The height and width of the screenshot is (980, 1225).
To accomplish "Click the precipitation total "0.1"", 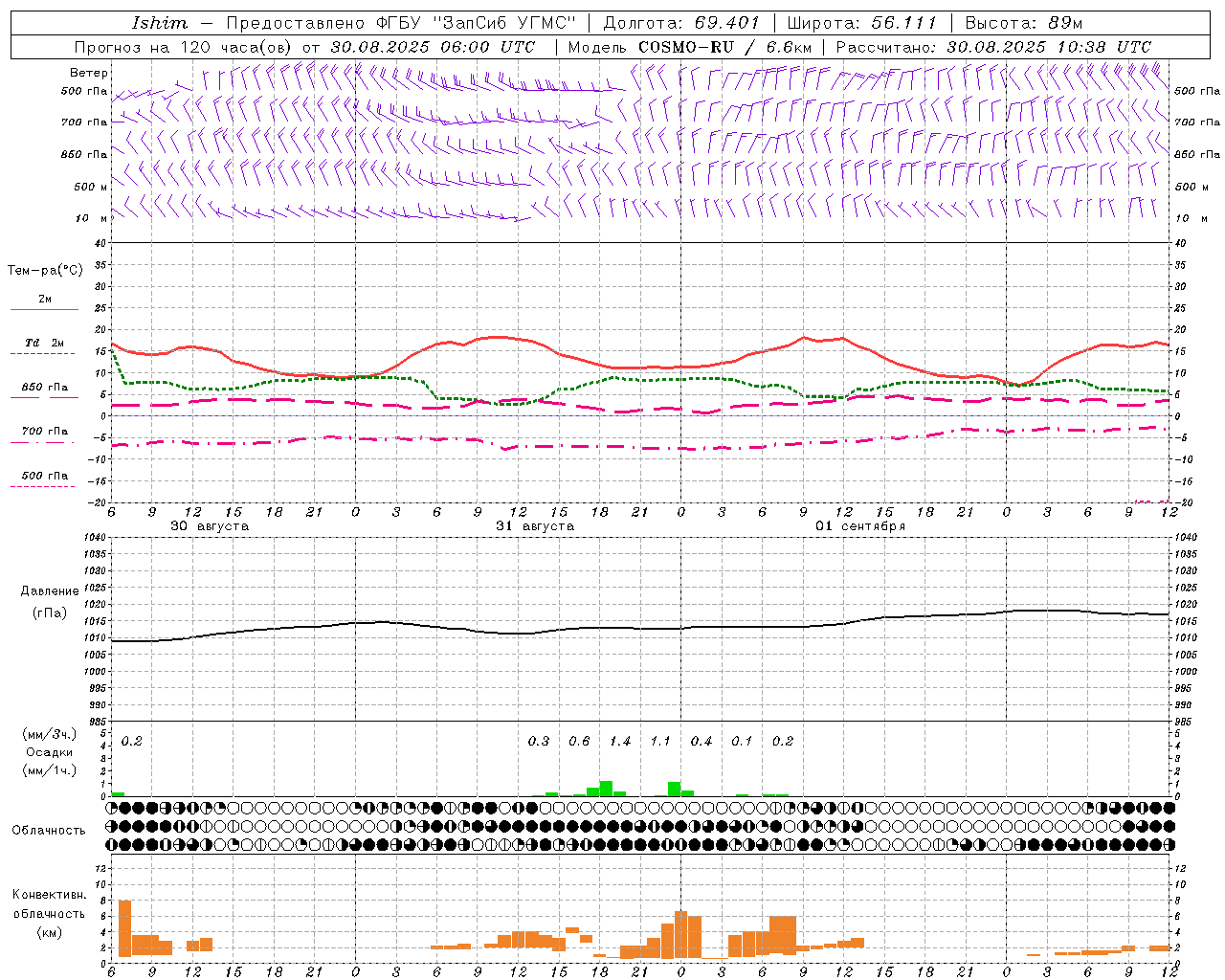I will click(742, 741).
